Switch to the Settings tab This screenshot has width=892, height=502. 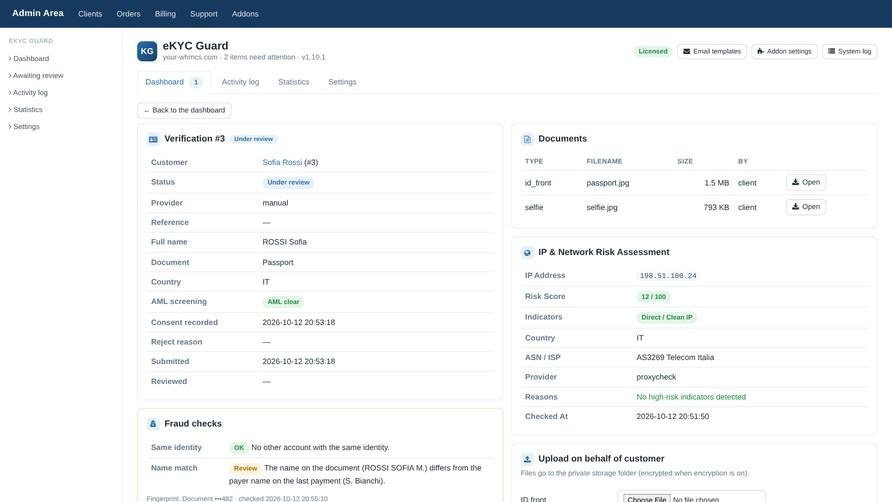tap(342, 82)
